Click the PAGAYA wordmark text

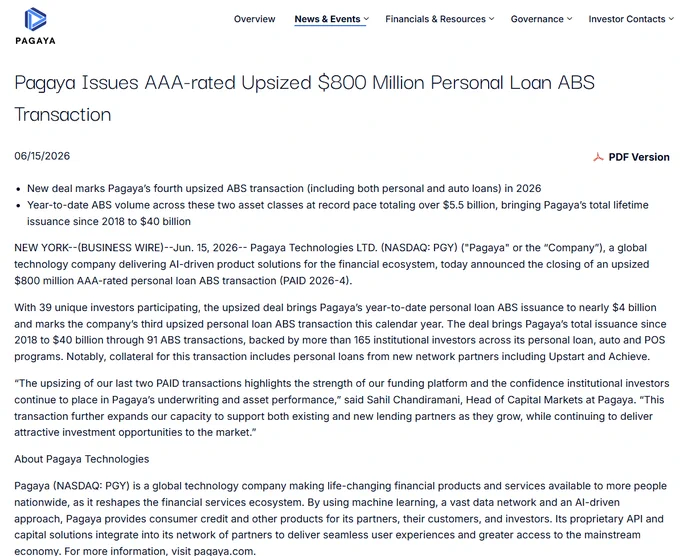[x=36, y=41]
